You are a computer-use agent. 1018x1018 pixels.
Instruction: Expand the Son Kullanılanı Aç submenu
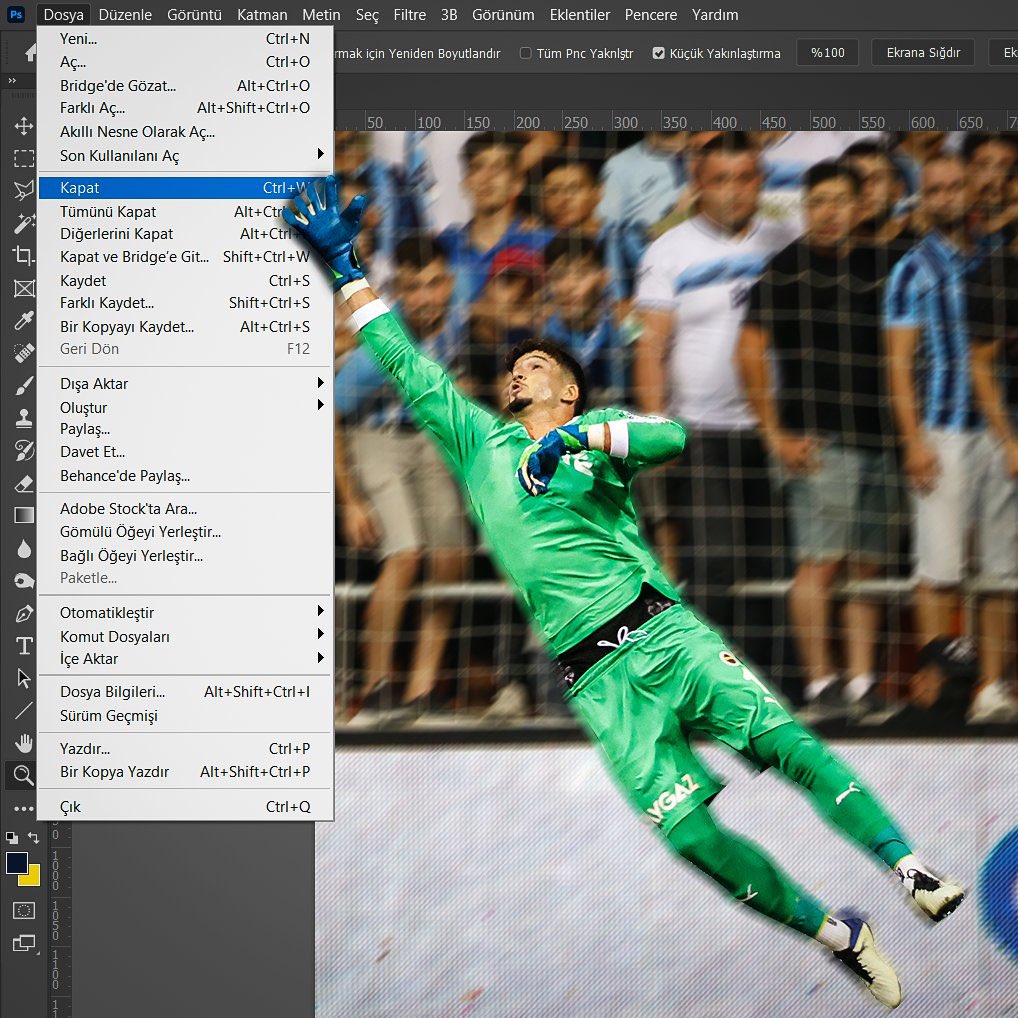185,156
